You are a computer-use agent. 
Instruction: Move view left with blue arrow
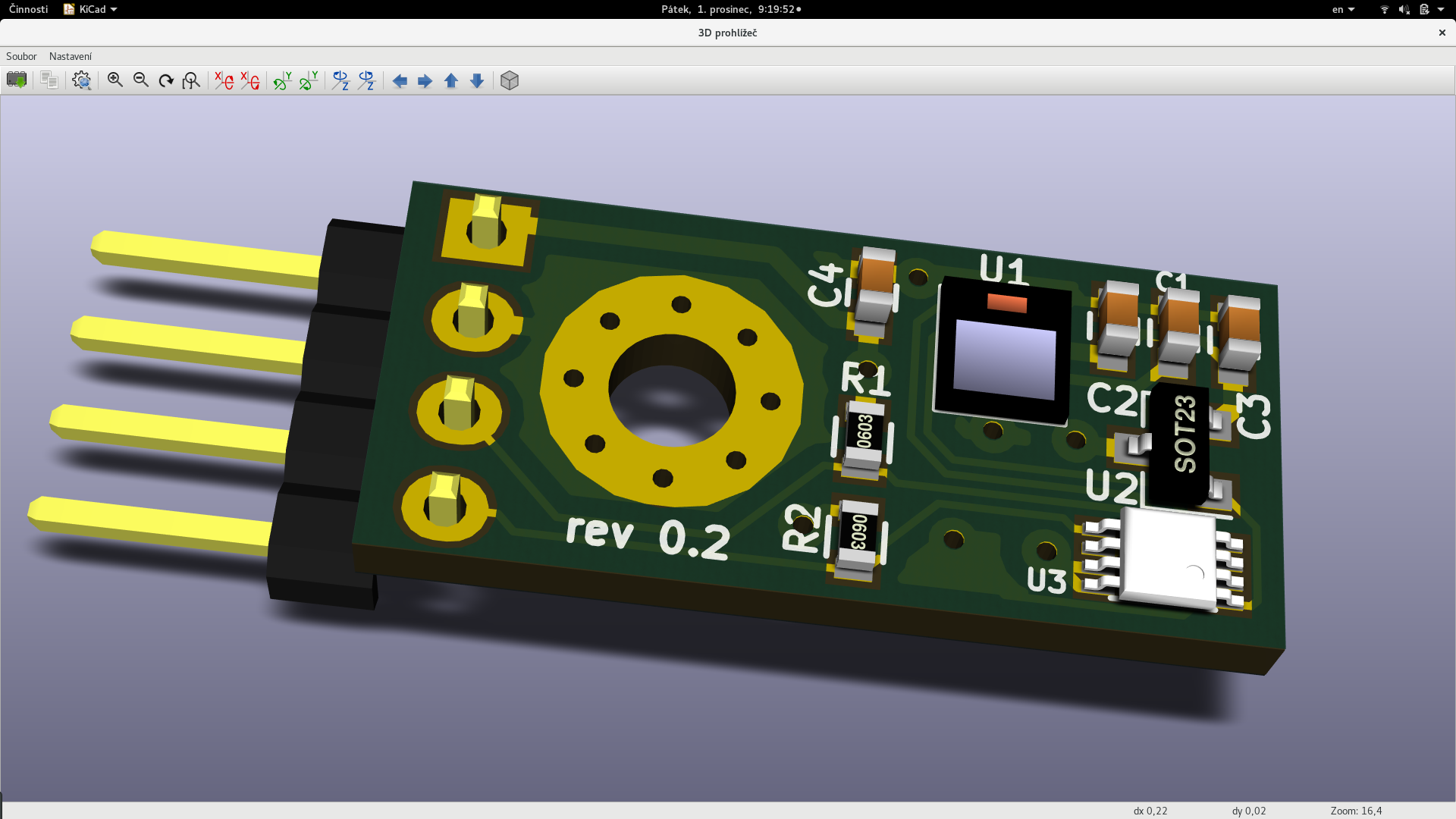click(x=400, y=80)
